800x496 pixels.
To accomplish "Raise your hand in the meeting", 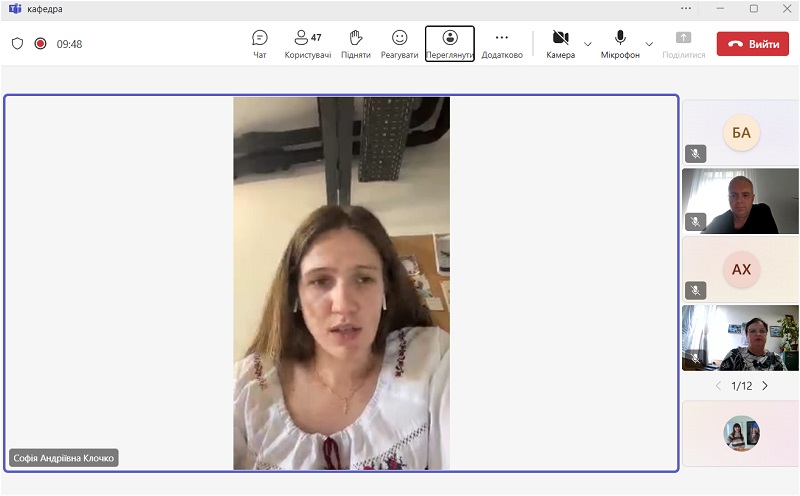I will tap(355, 43).
